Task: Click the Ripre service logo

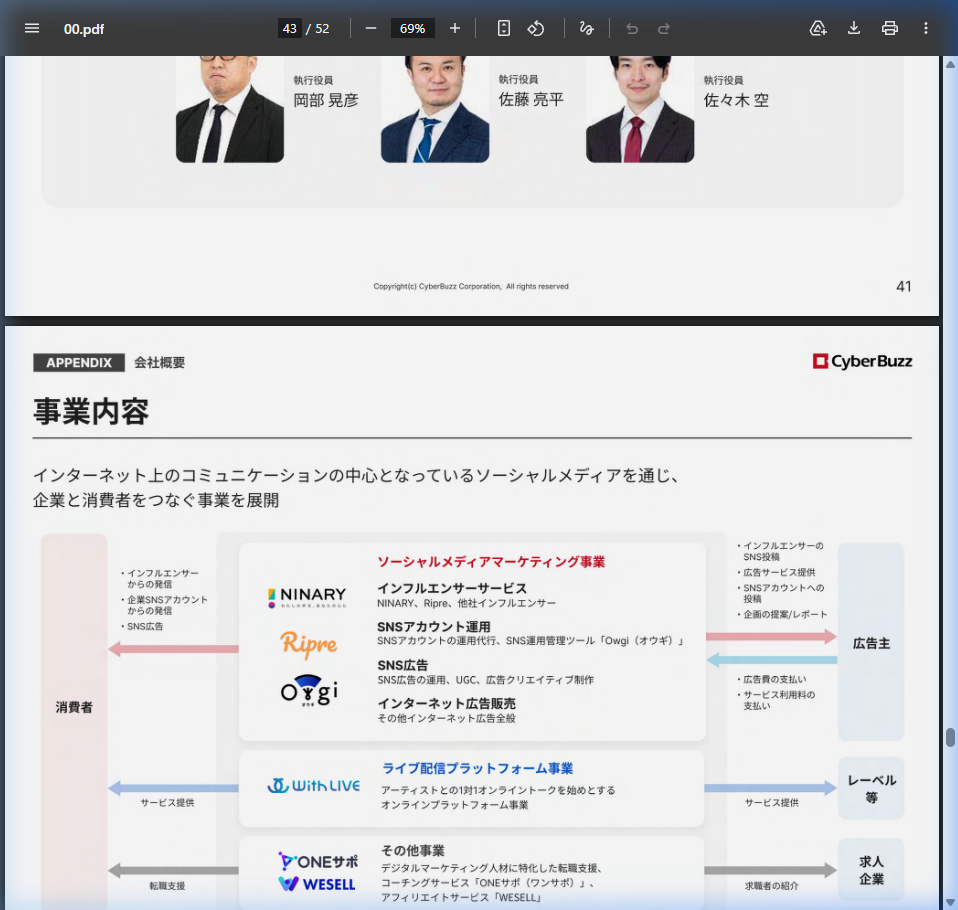Action: pos(305,645)
